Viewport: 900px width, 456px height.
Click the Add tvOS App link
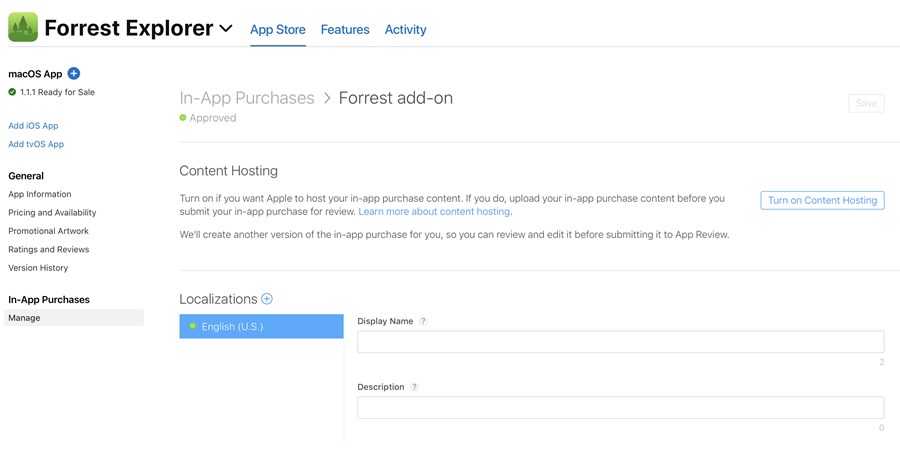[x=36, y=144]
